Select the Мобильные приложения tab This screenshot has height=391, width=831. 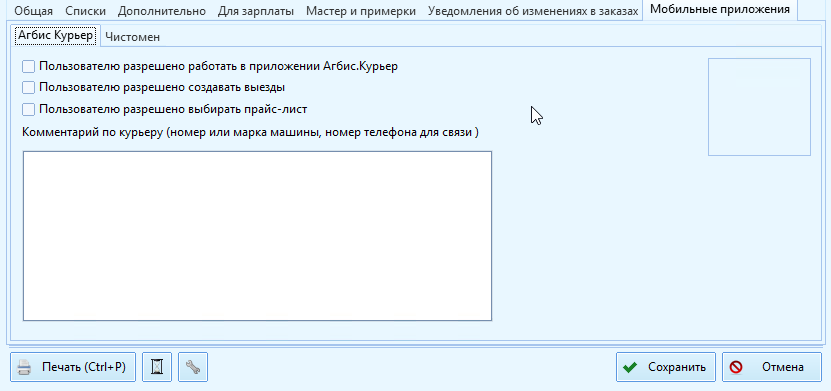click(x=720, y=10)
